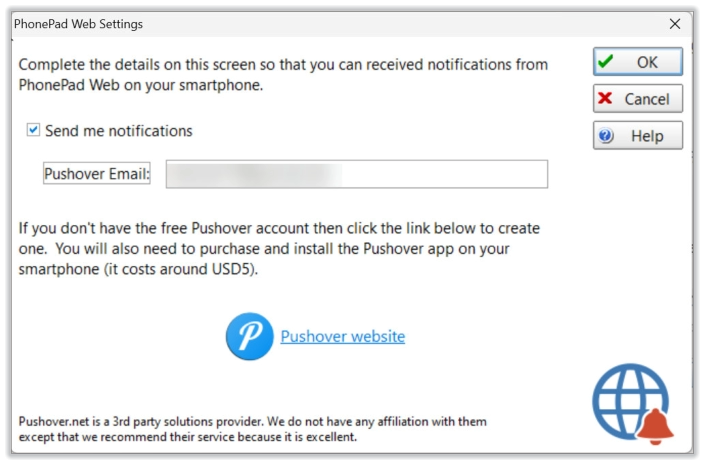This screenshot has width=705, height=465.
Task: Click the blue question mark Help icon
Action: pyautogui.click(x=606, y=135)
